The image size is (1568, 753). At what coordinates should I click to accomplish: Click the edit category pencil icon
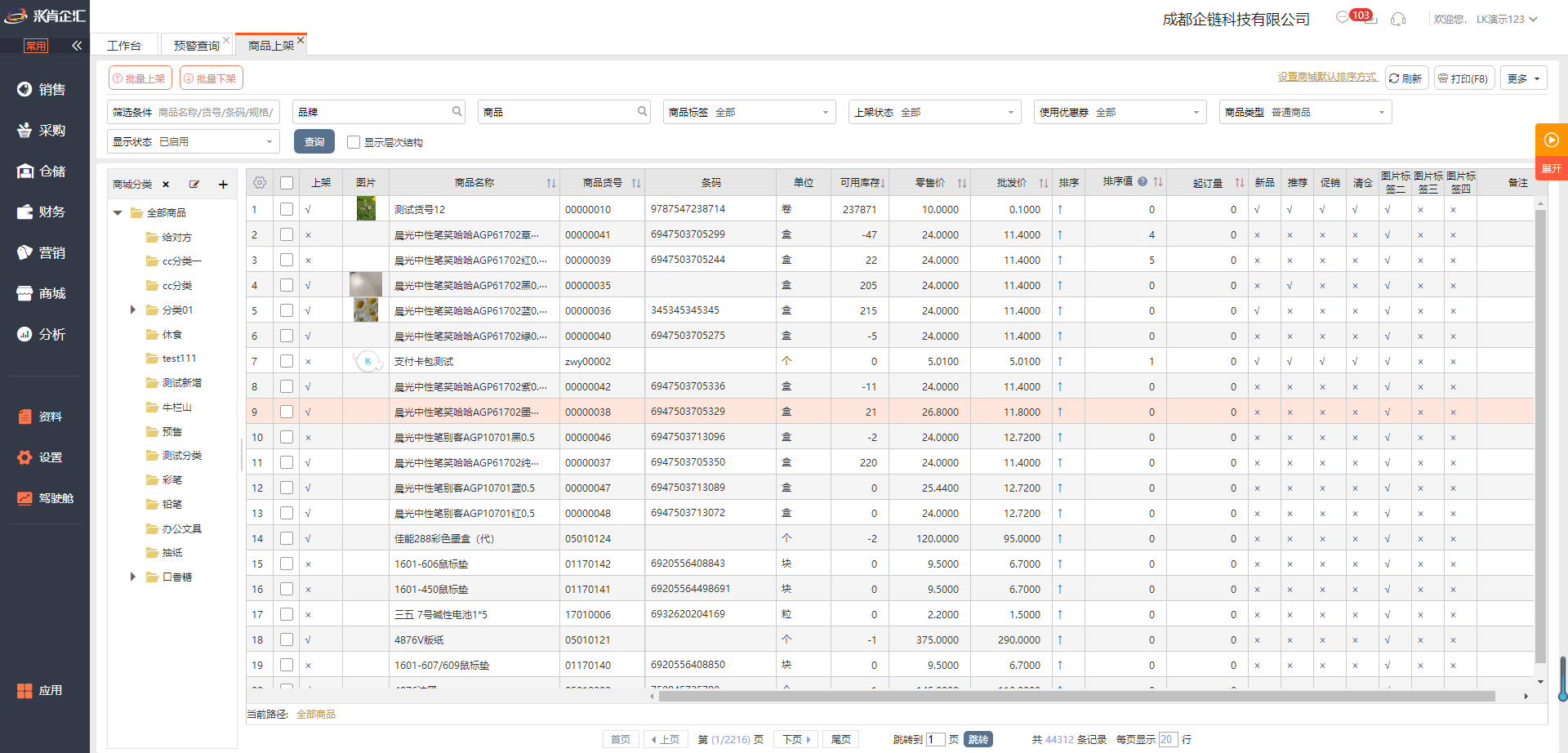click(x=194, y=185)
